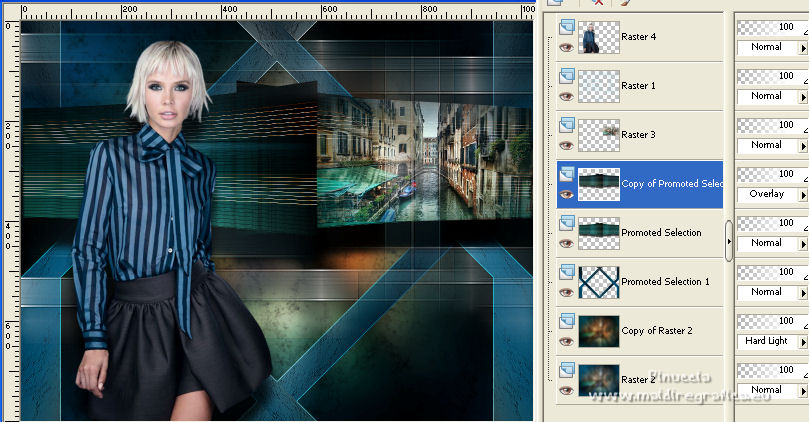Click the Raster 4 layer type icon
This screenshot has width=809, height=422.
(567, 27)
